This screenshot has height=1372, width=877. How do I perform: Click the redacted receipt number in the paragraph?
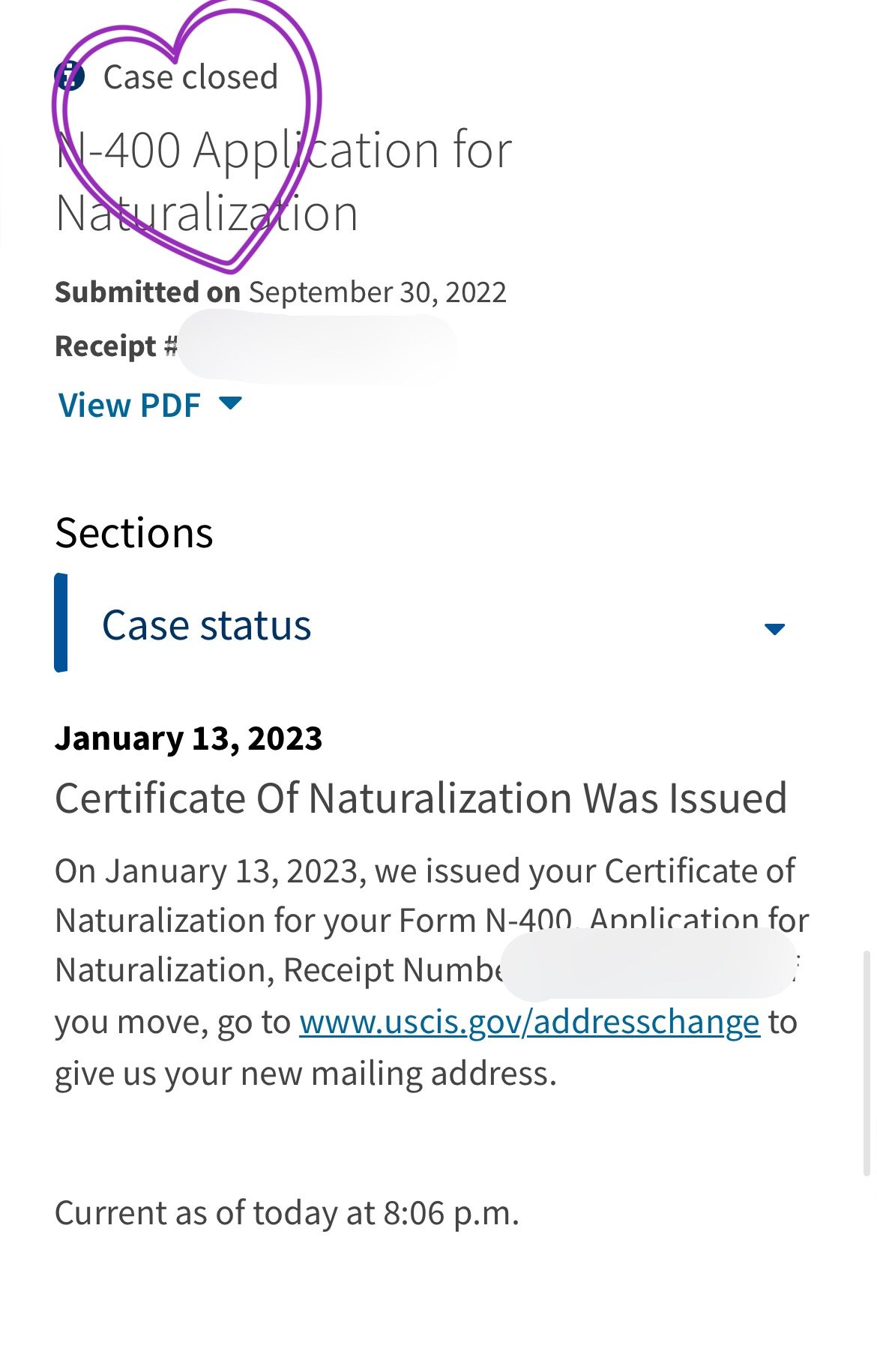click(x=647, y=966)
